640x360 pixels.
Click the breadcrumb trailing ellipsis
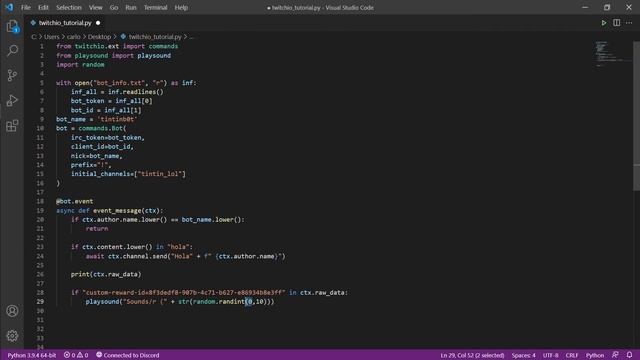click(x=191, y=37)
